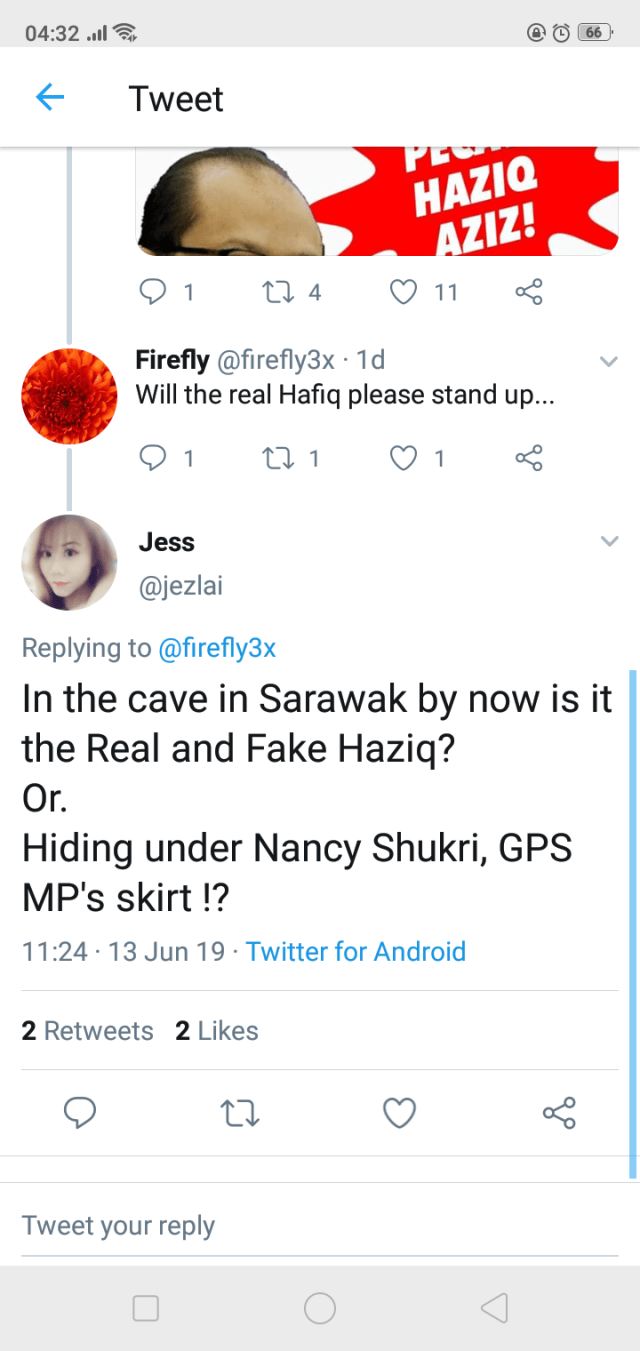Screen dimensions: 640x1351
Task: Open dropdown arrow on Firefly's tweet
Action: coord(608,361)
